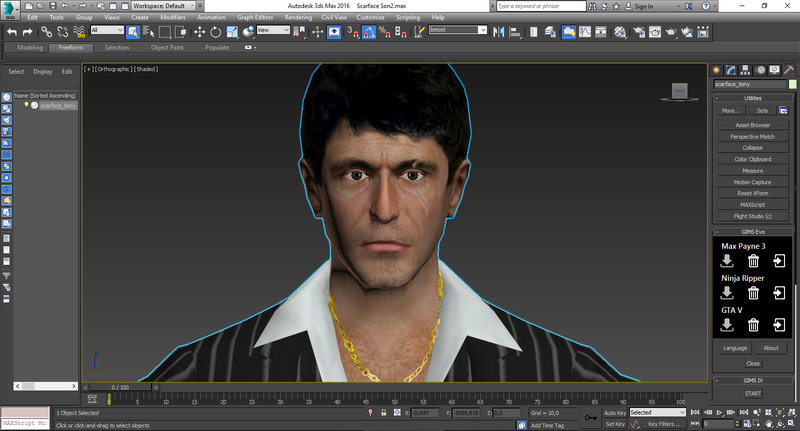Click the object color swatch beside scarface_tony

click(792, 84)
